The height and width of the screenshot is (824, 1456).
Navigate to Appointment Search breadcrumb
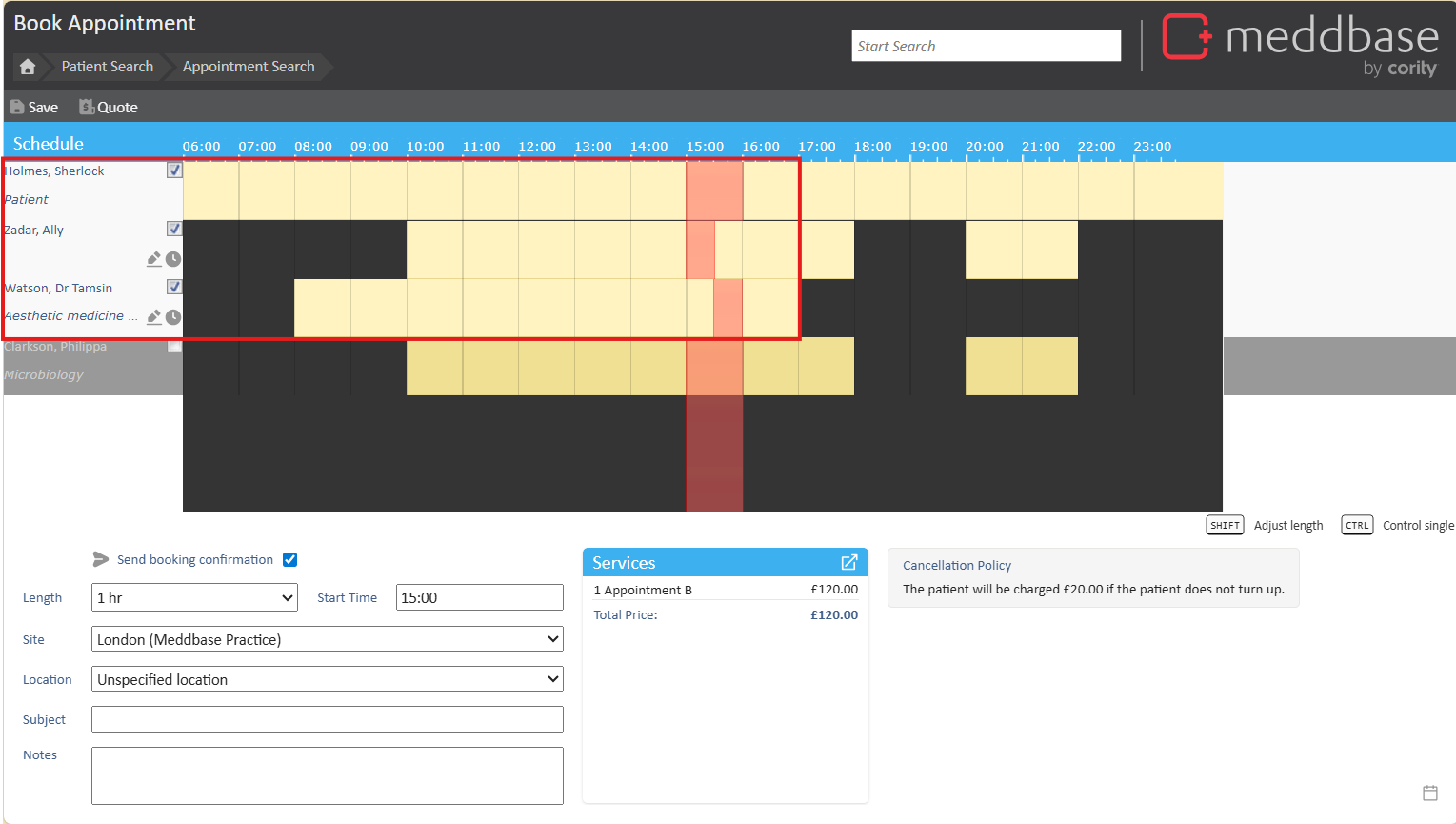[248, 67]
